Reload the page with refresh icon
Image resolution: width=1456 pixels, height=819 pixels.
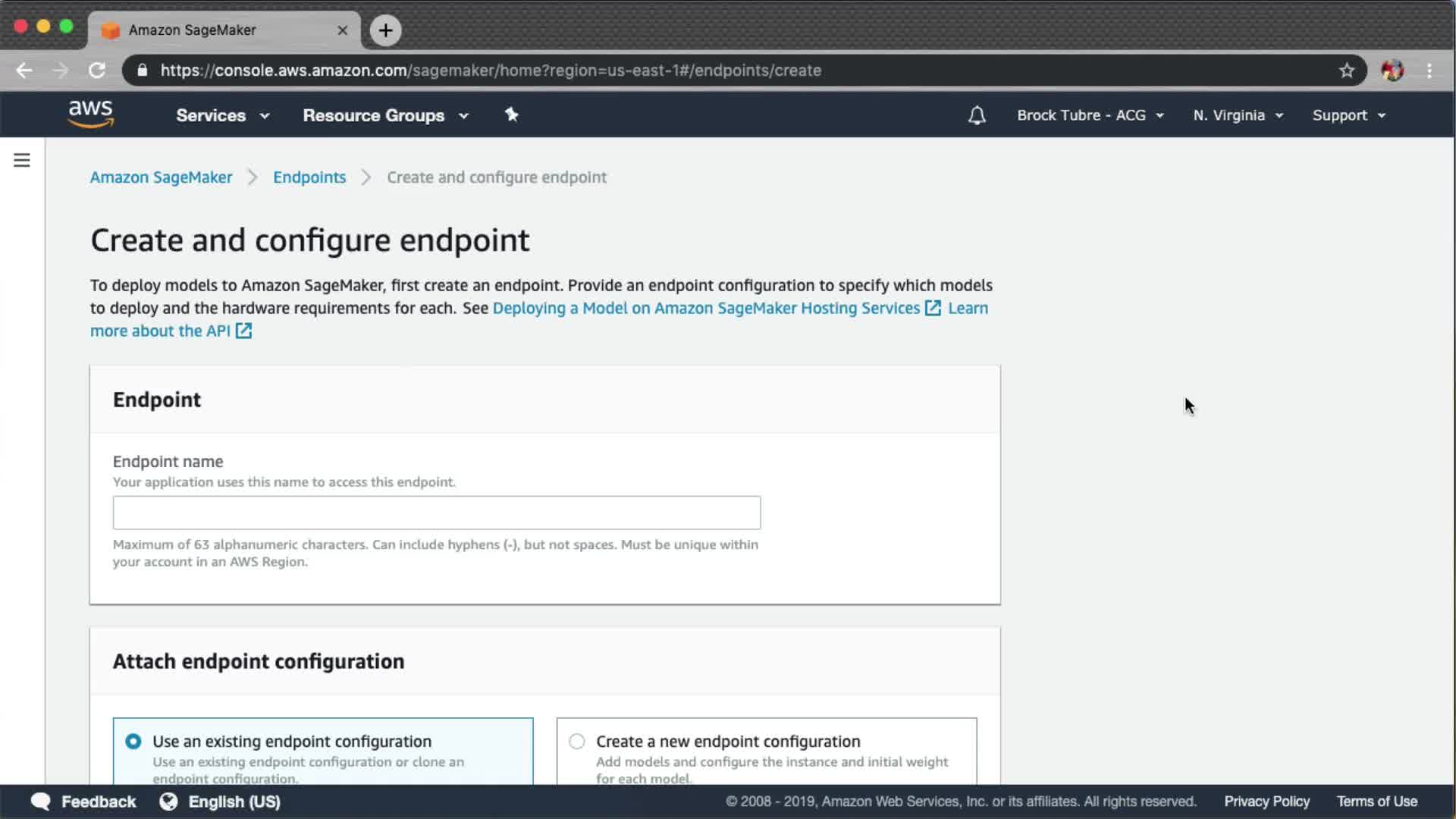[97, 71]
